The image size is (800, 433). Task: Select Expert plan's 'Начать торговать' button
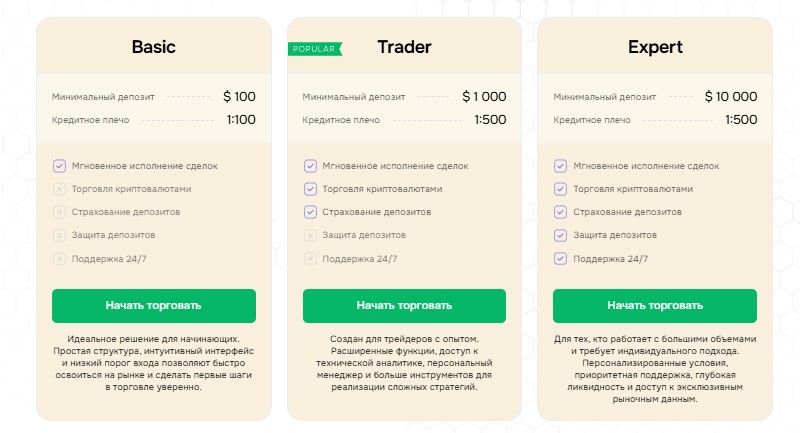pyautogui.click(x=655, y=305)
